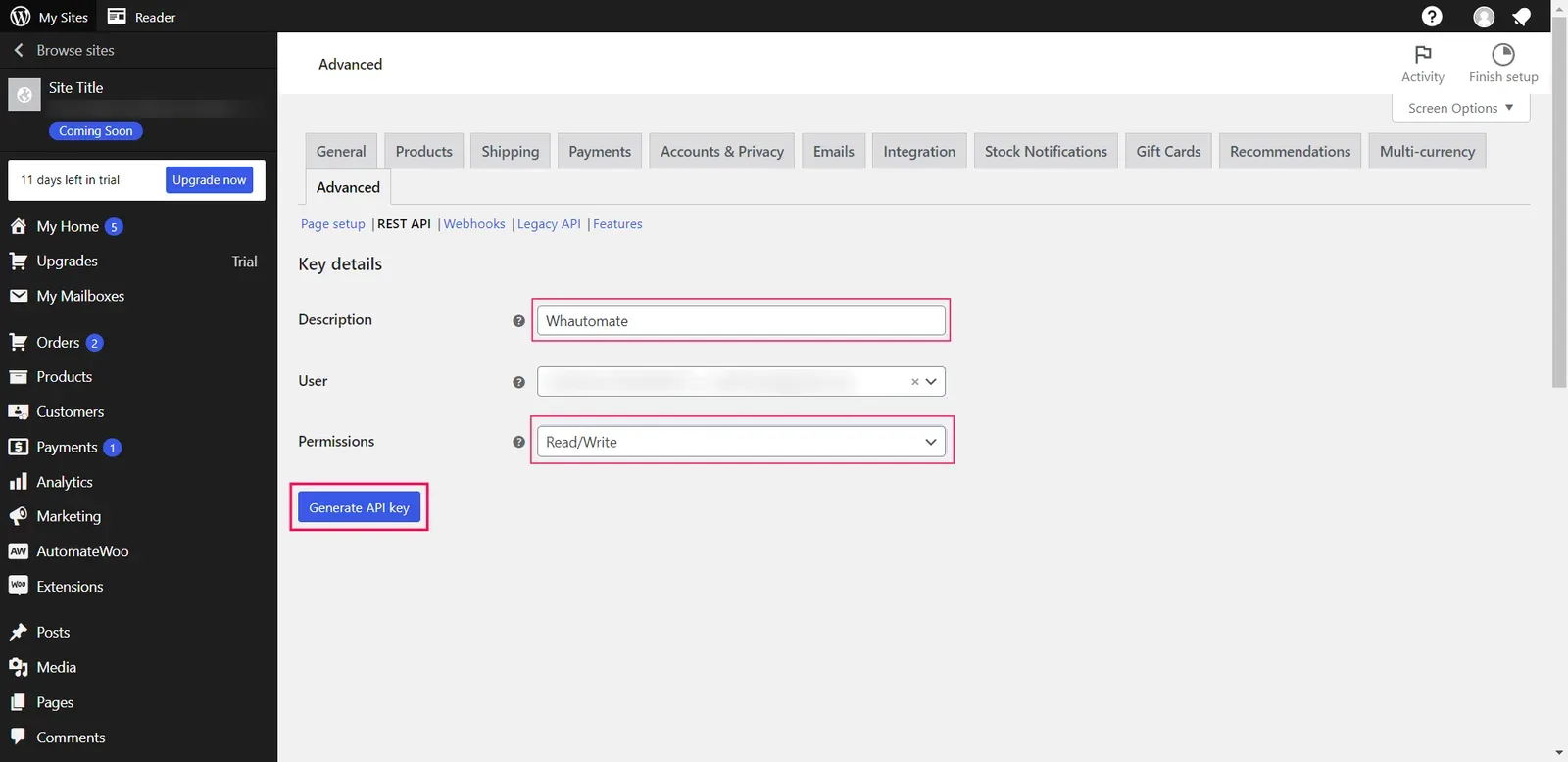
Task: Click the Upgrade now button
Action: tap(210, 180)
